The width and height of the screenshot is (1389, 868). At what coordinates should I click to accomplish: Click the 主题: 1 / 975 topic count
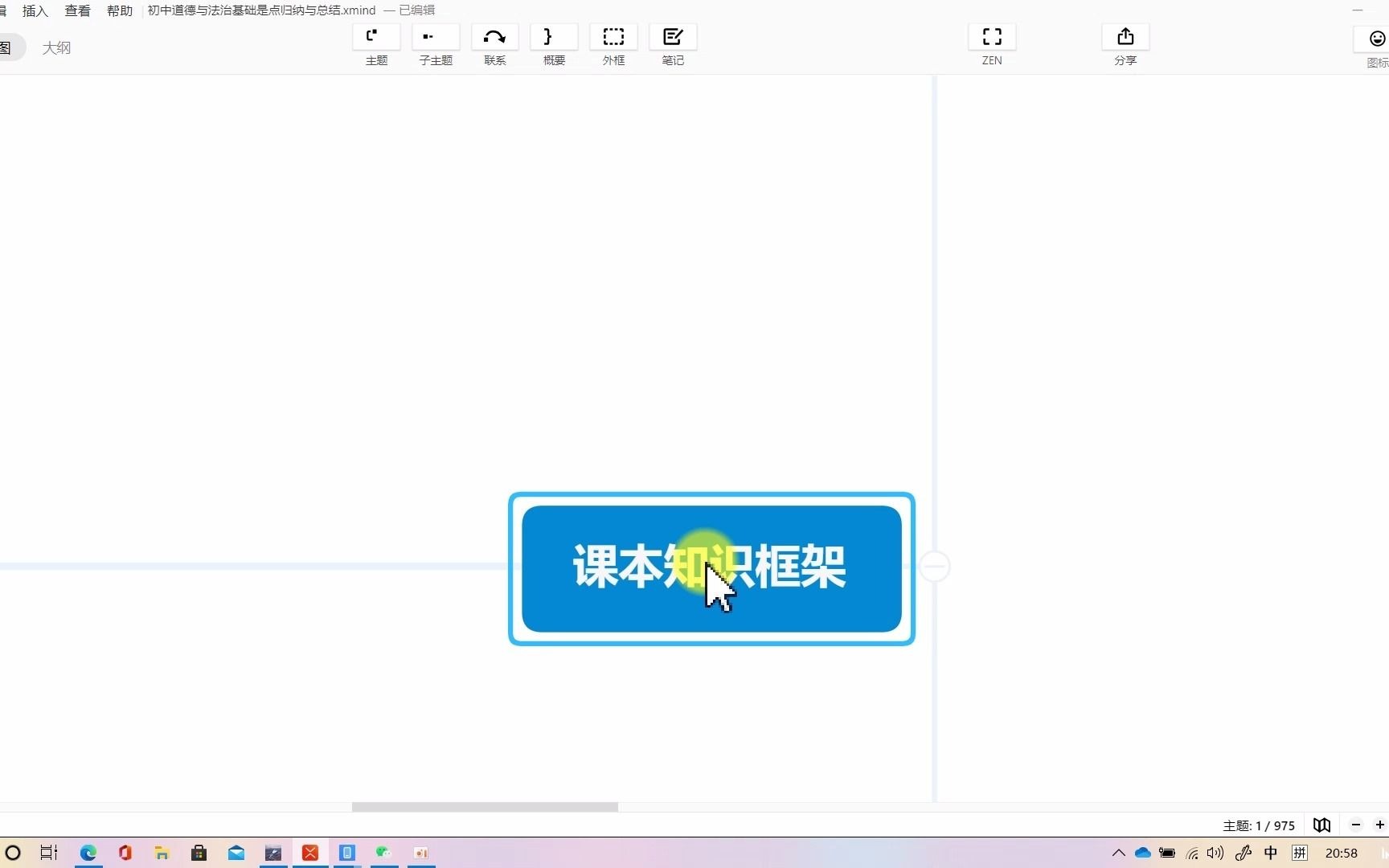(1259, 825)
